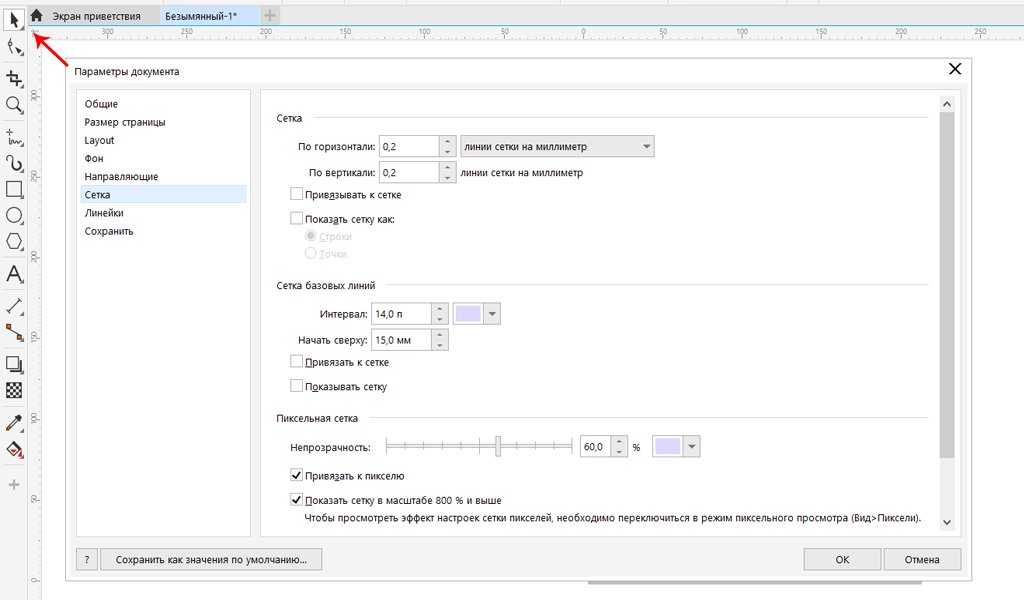Select the Crop tool
The width and height of the screenshot is (1024, 600).
pyautogui.click(x=14, y=78)
